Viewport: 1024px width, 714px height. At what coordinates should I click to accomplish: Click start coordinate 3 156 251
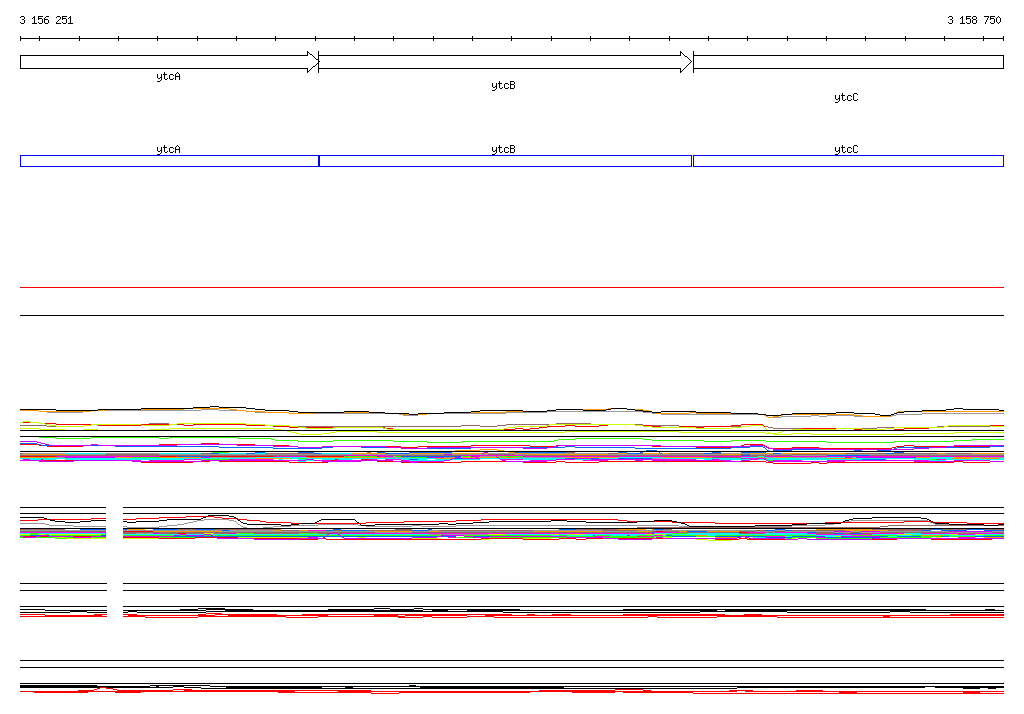(46, 20)
